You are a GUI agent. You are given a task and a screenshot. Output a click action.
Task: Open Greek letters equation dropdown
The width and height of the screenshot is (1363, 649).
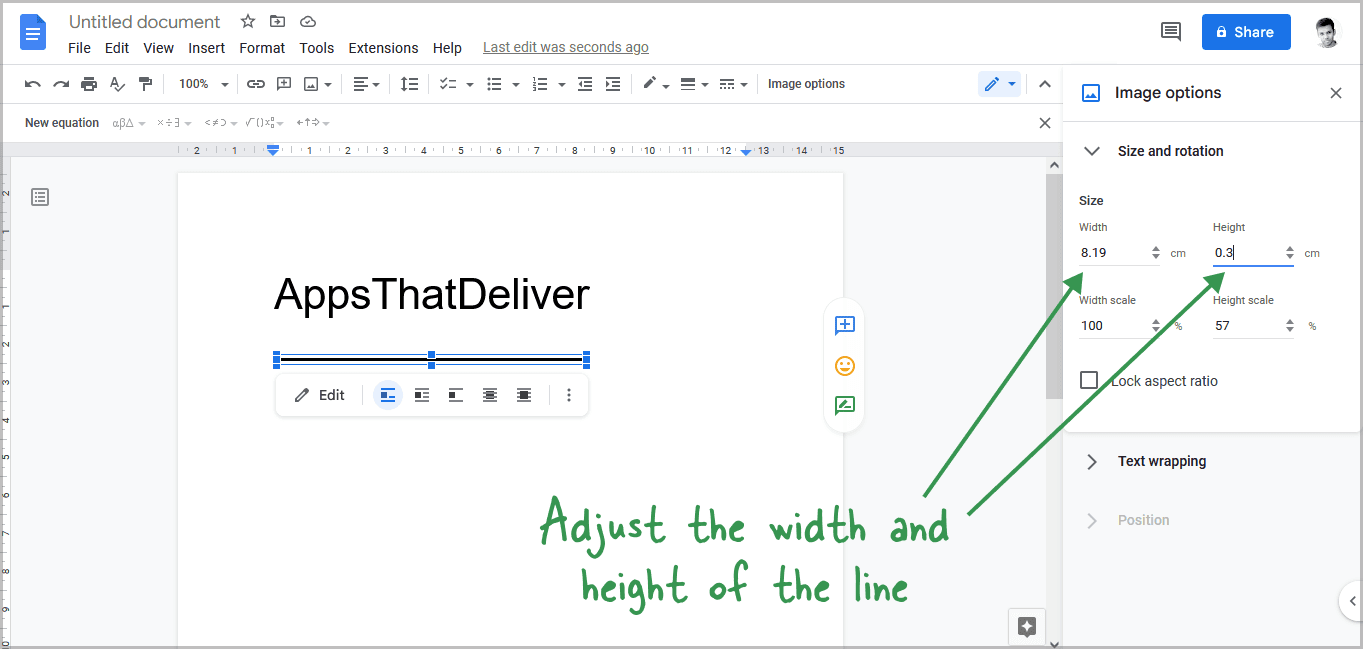point(129,123)
